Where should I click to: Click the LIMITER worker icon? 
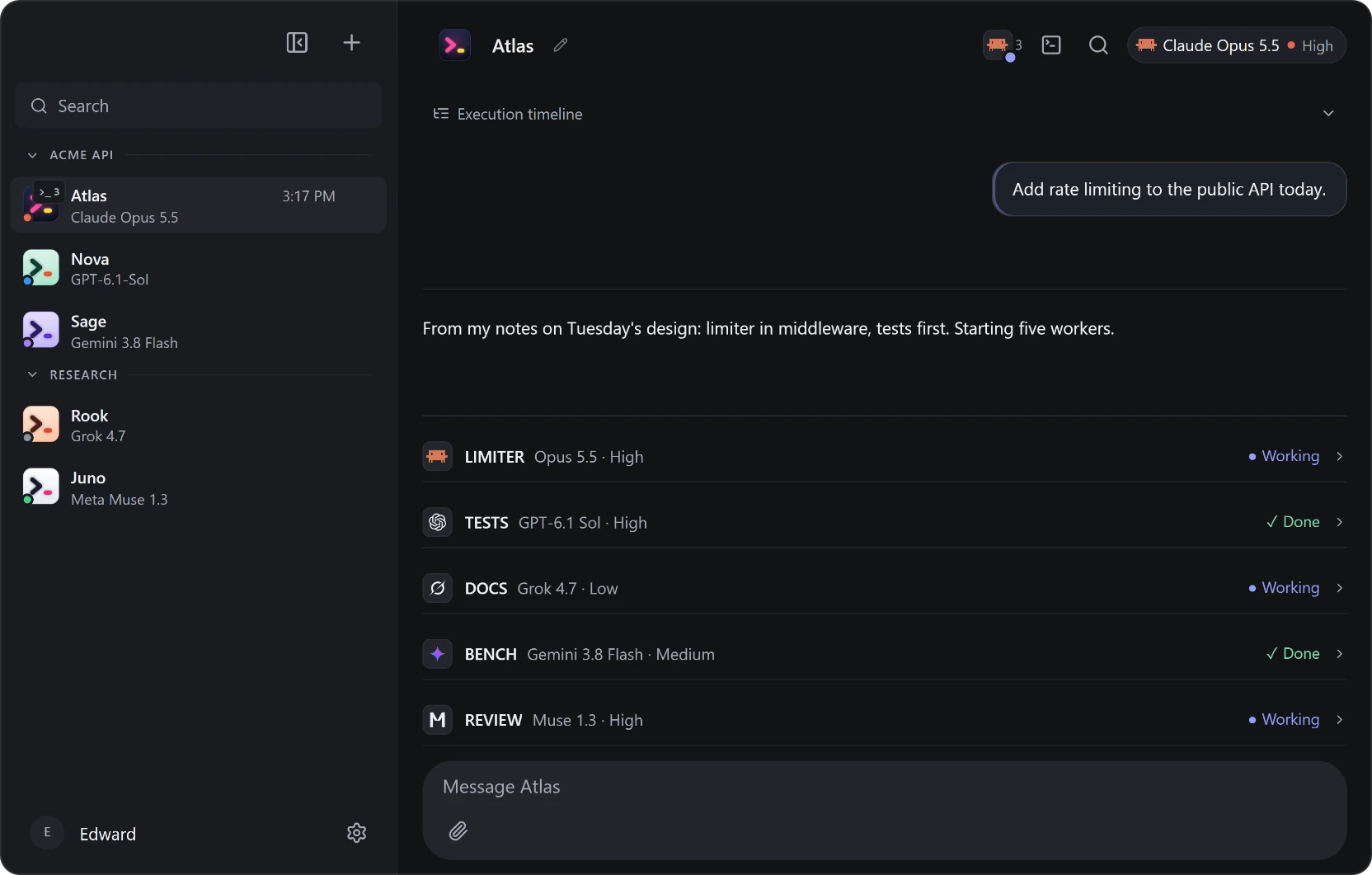point(438,457)
